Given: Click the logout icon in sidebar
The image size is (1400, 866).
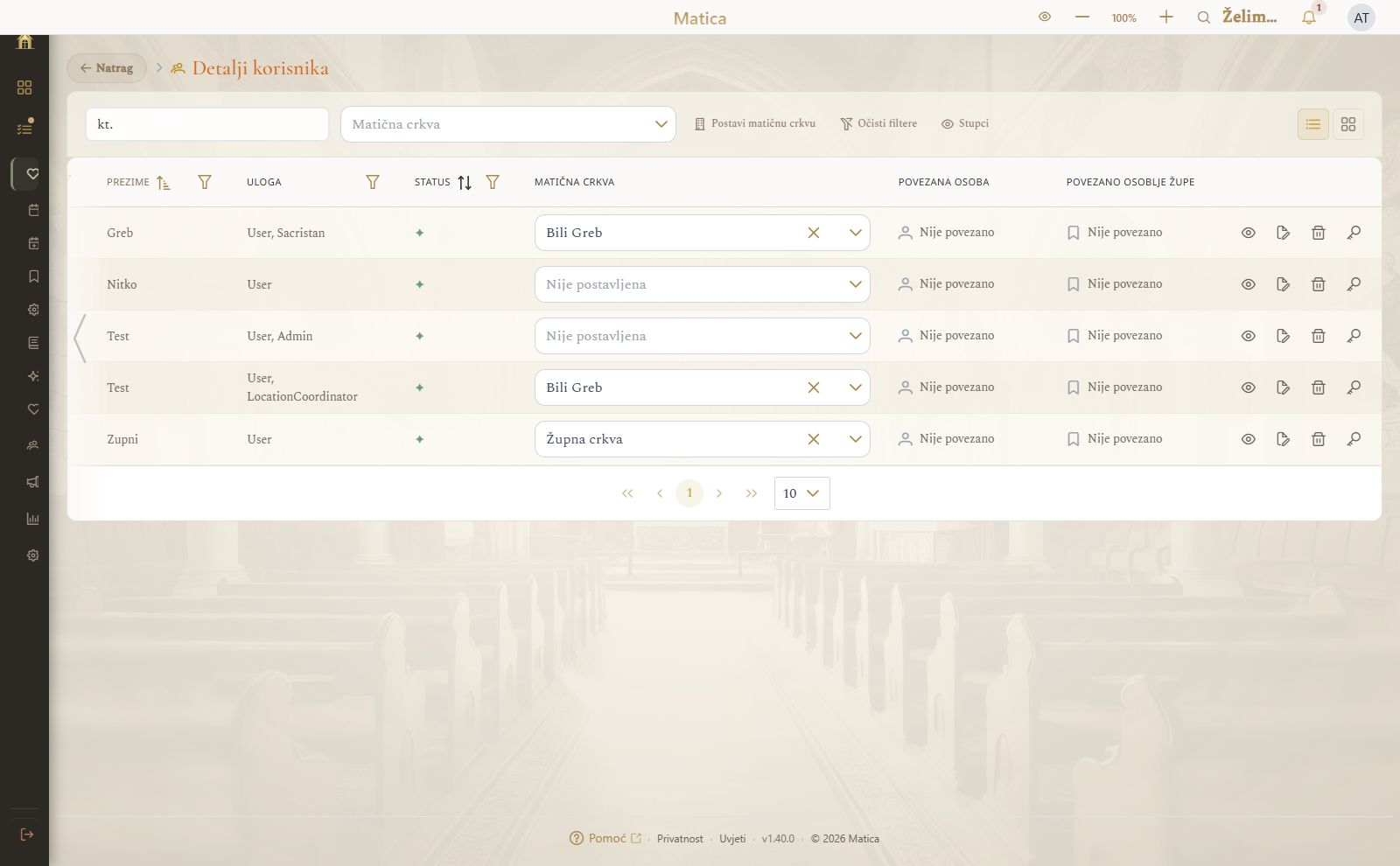Looking at the screenshot, I should coord(27,835).
